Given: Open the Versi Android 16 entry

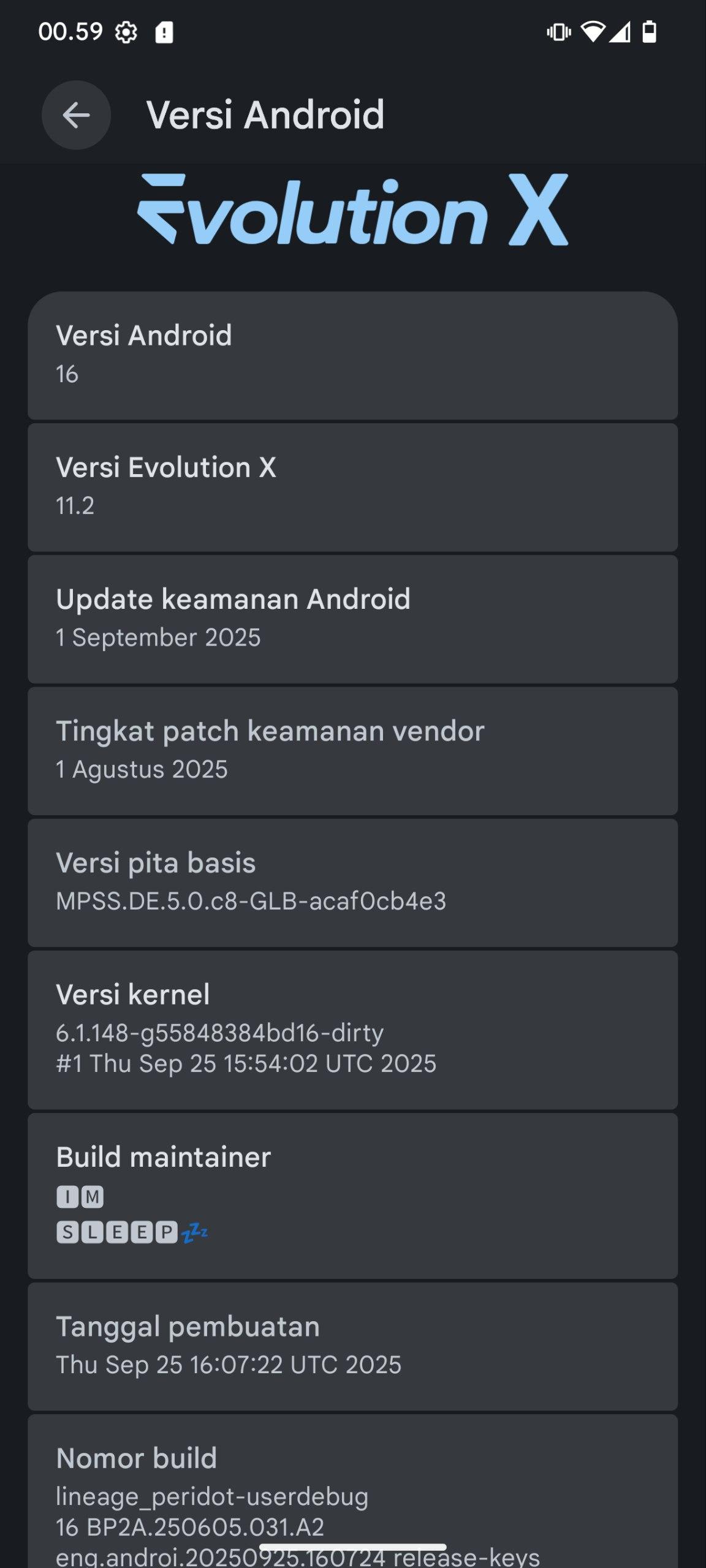Looking at the screenshot, I should [x=353, y=355].
